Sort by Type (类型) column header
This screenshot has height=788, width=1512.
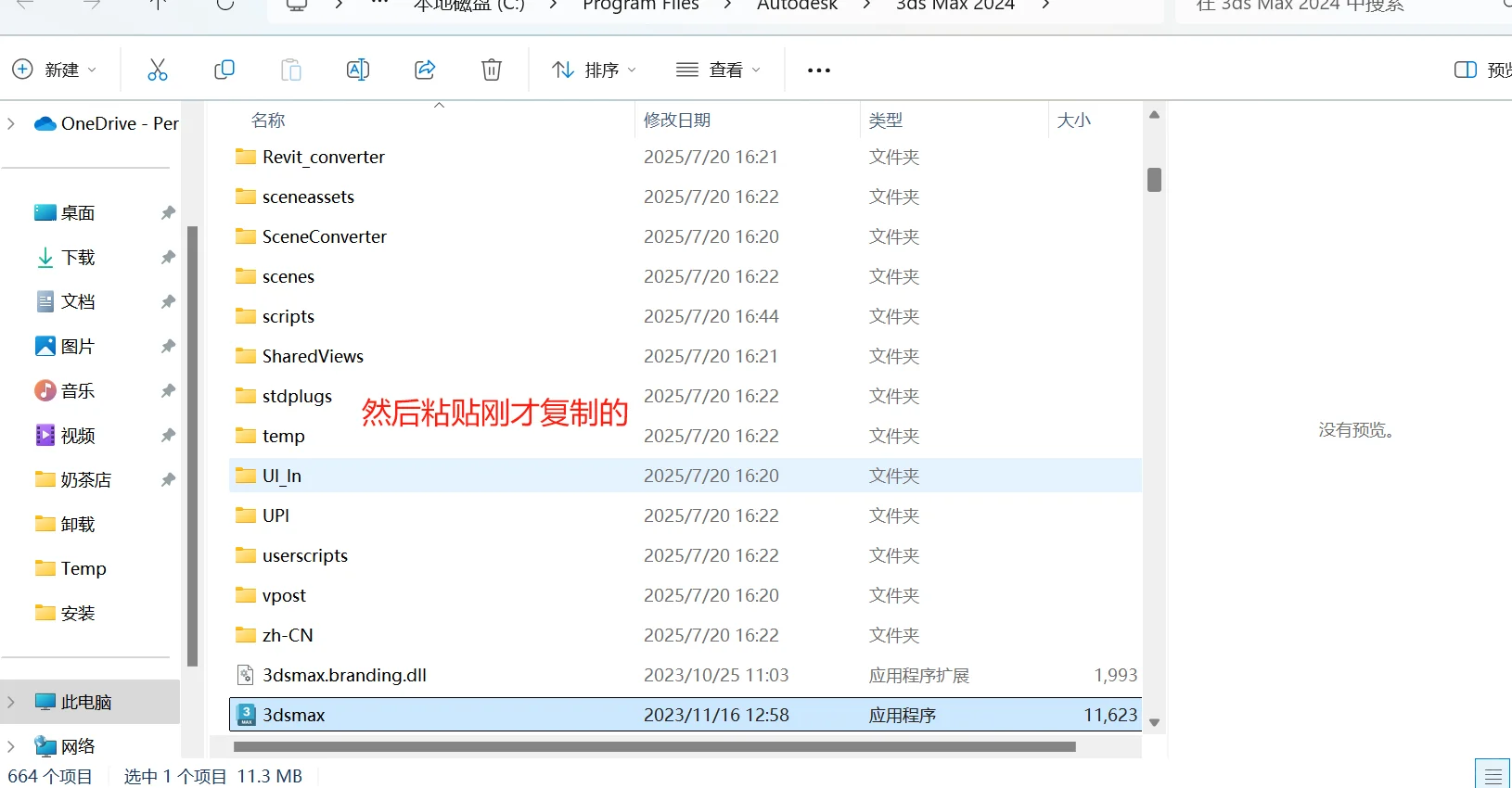pos(886,121)
